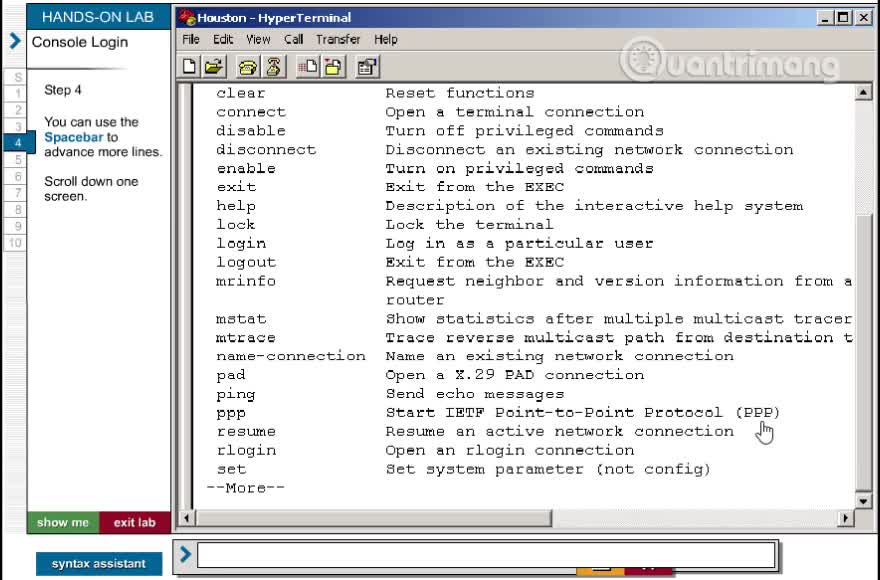Viewport: 880px width, 580px height.
Task: Click the exit lab button
Action: pyautogui.click(x=135, y=522)
